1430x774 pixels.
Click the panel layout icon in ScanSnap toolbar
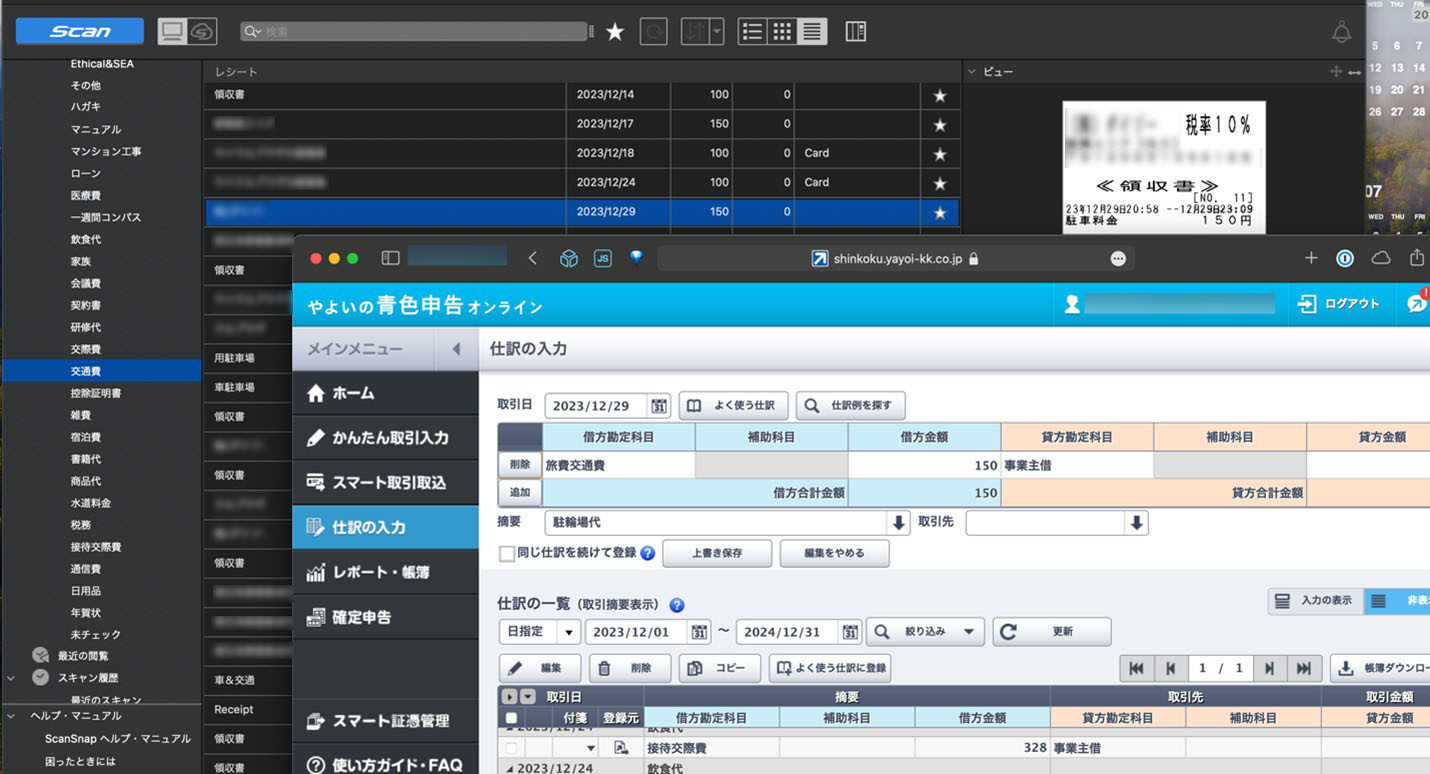tap(855, 32)
